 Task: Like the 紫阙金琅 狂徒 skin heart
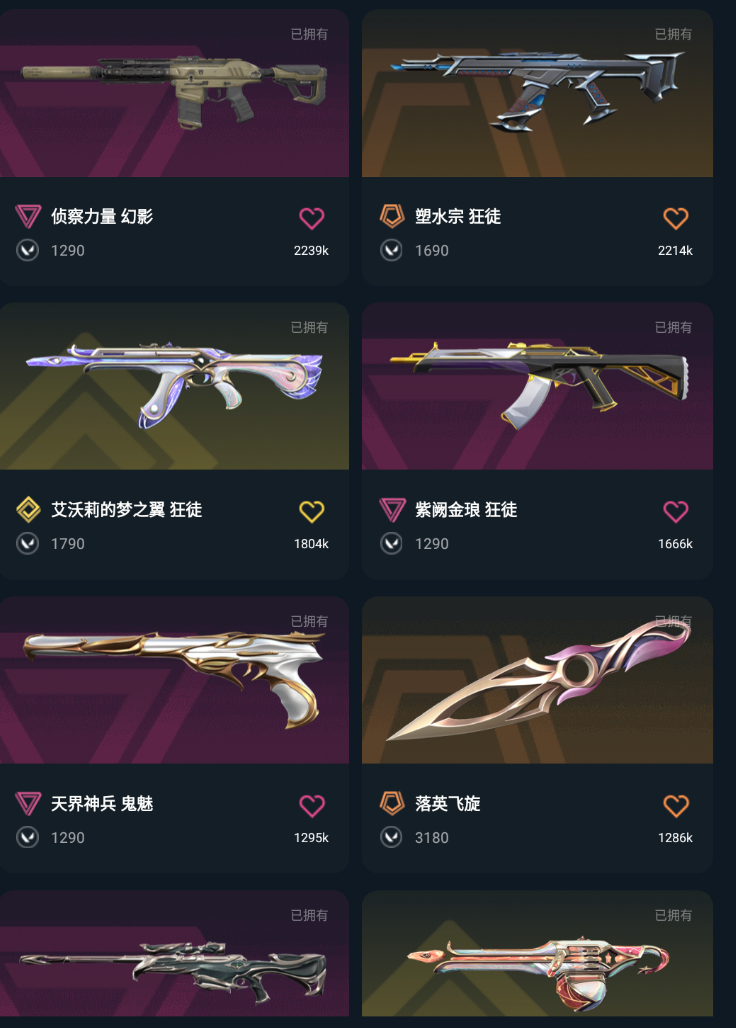(x=676, y=511)
